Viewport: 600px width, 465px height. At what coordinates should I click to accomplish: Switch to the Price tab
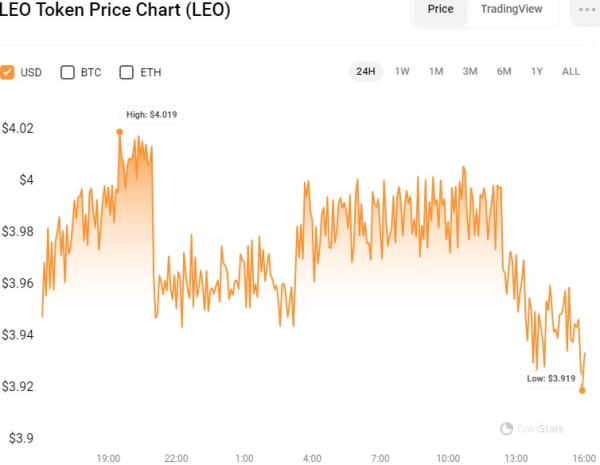click(440, 9)
